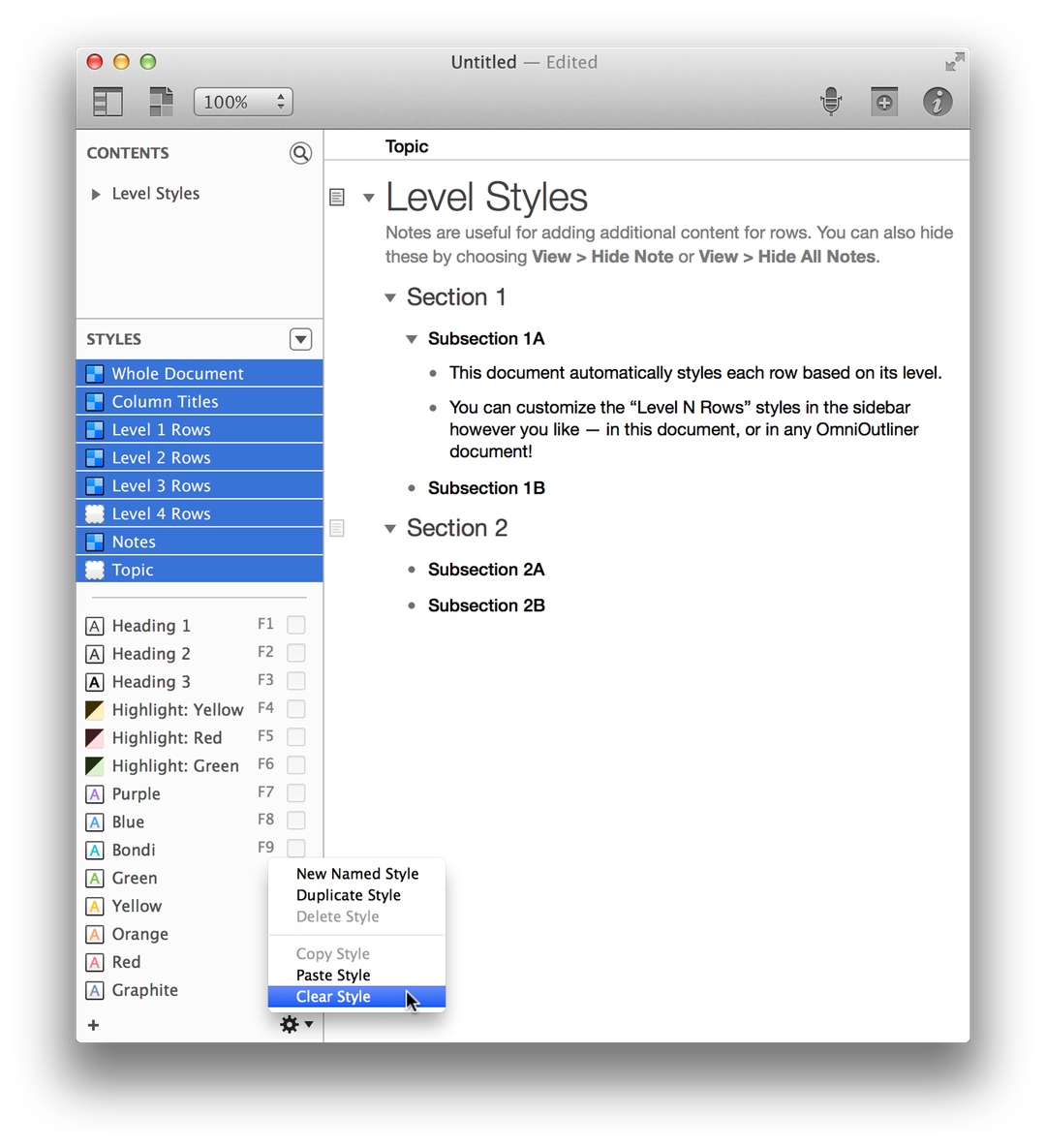Choose Delete Style menu item

pyautogui.click(x=357, y=916)
